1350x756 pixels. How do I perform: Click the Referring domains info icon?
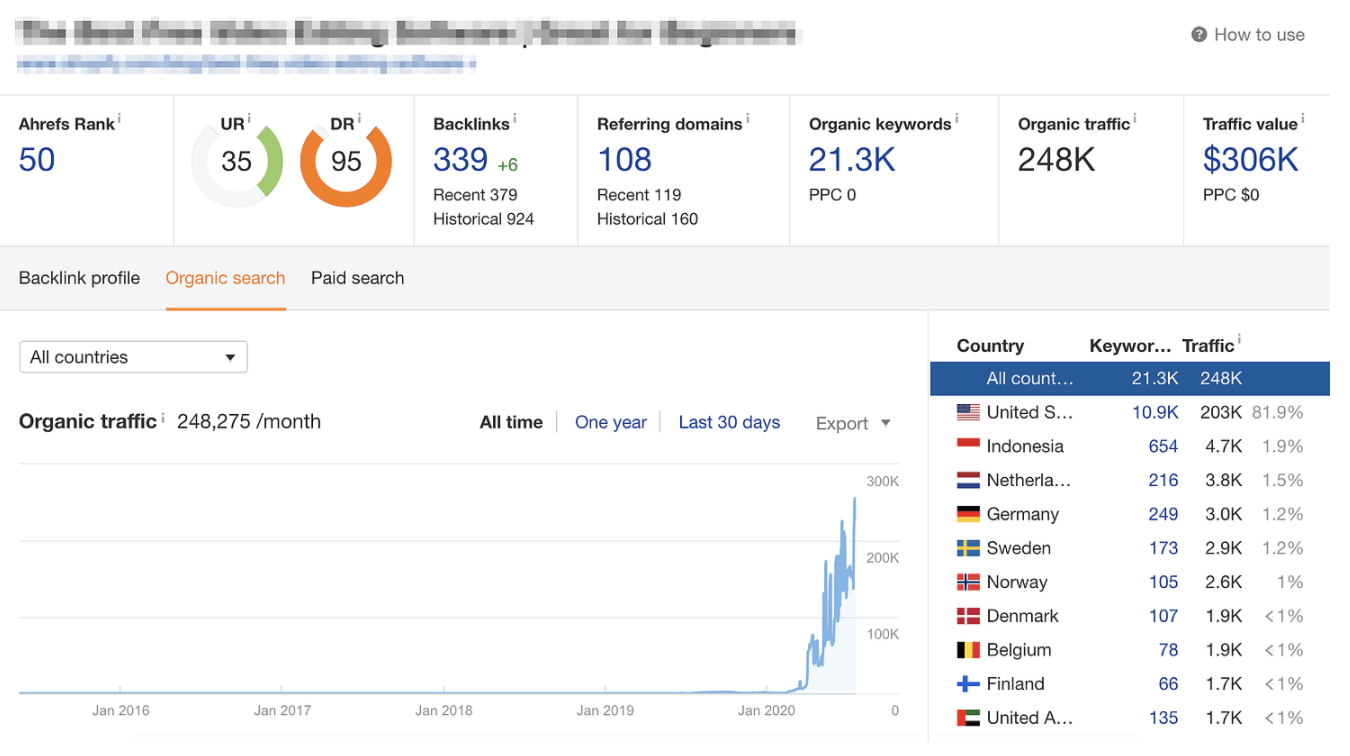(748, 118)
